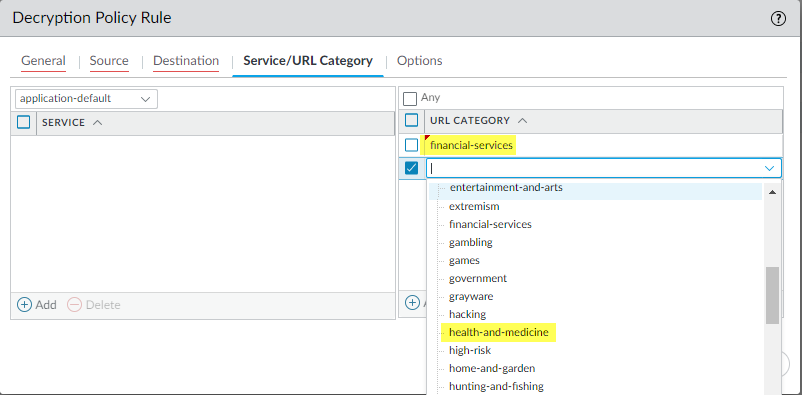Uncheck the checked box beside the empty input row
The image size is (802, 395).
(411, 168)
